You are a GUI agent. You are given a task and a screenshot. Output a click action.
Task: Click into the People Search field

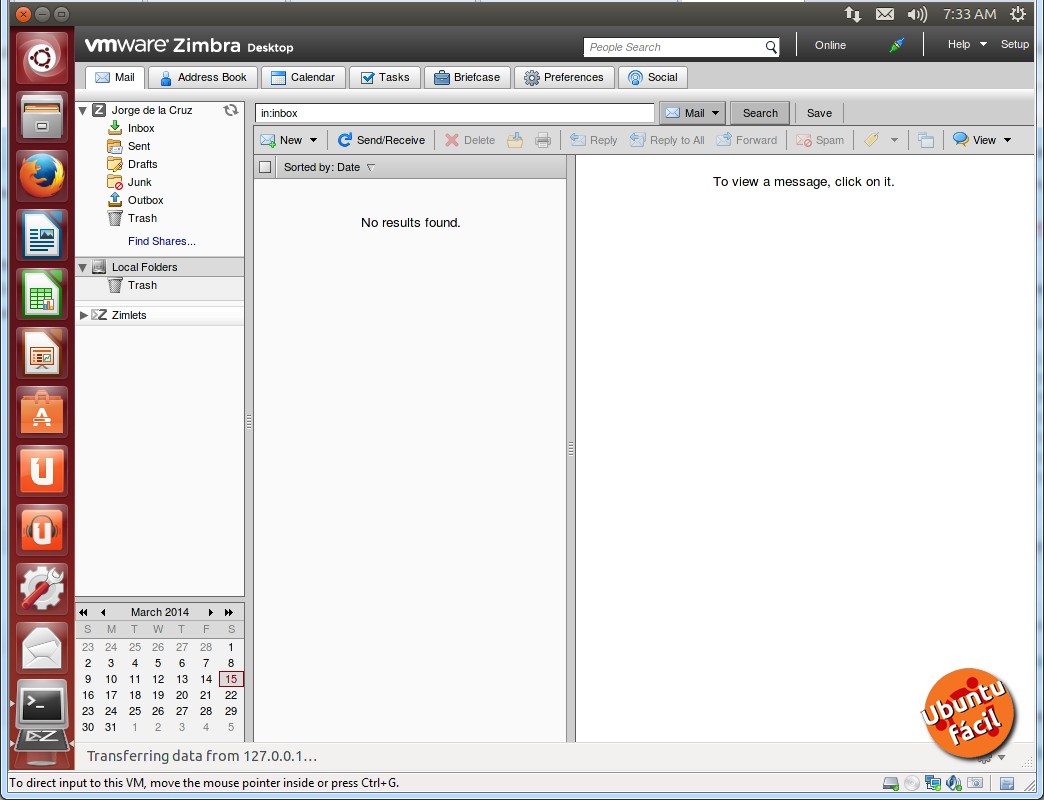point(674,47)
